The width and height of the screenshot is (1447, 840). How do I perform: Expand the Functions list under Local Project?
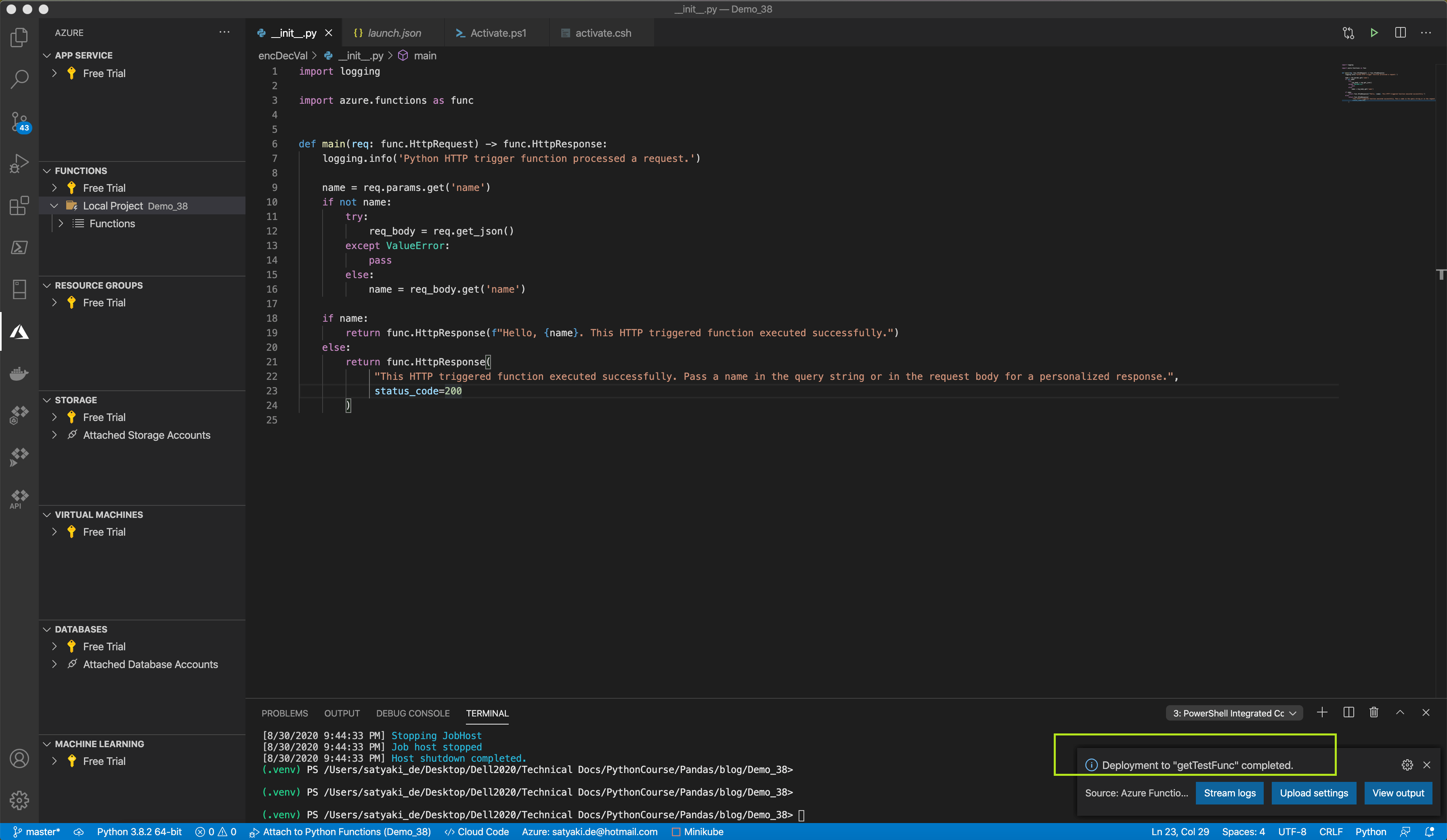[61, 223]
